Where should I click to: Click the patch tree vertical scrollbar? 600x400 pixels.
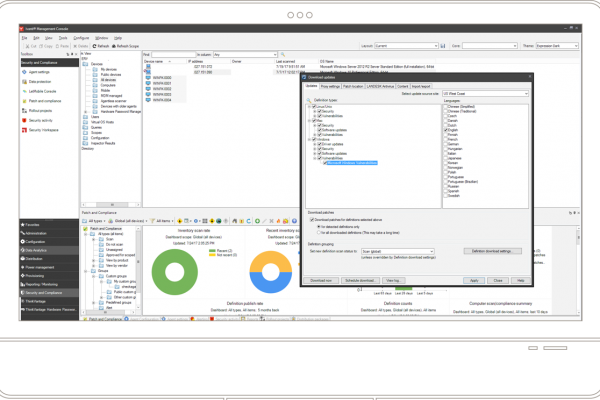click(138, 268)
